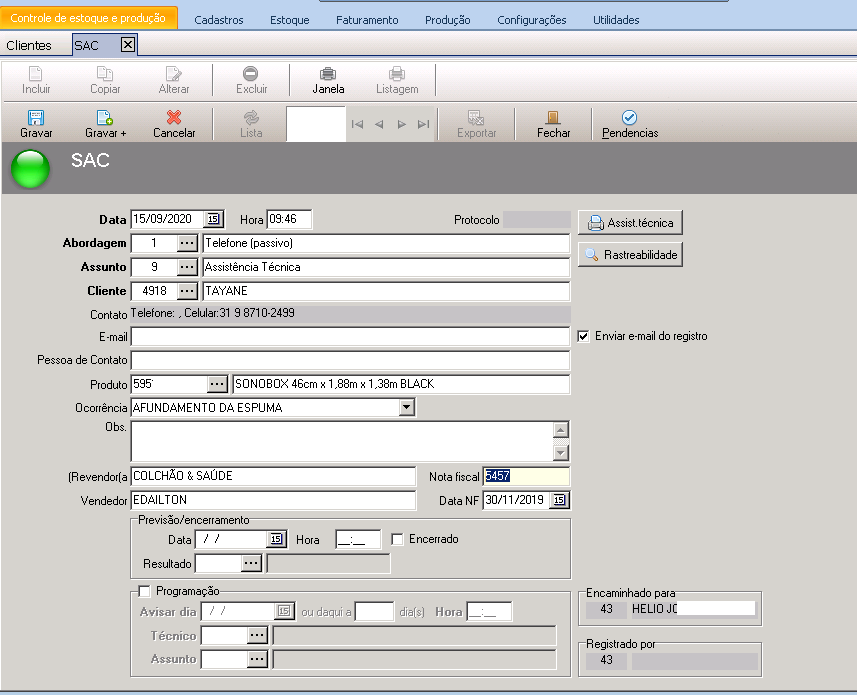The height and width of the screenshot is (695, 858).
Task: Open the Janela printer icon
Action: pyautogui.click(x=328, y=74)
